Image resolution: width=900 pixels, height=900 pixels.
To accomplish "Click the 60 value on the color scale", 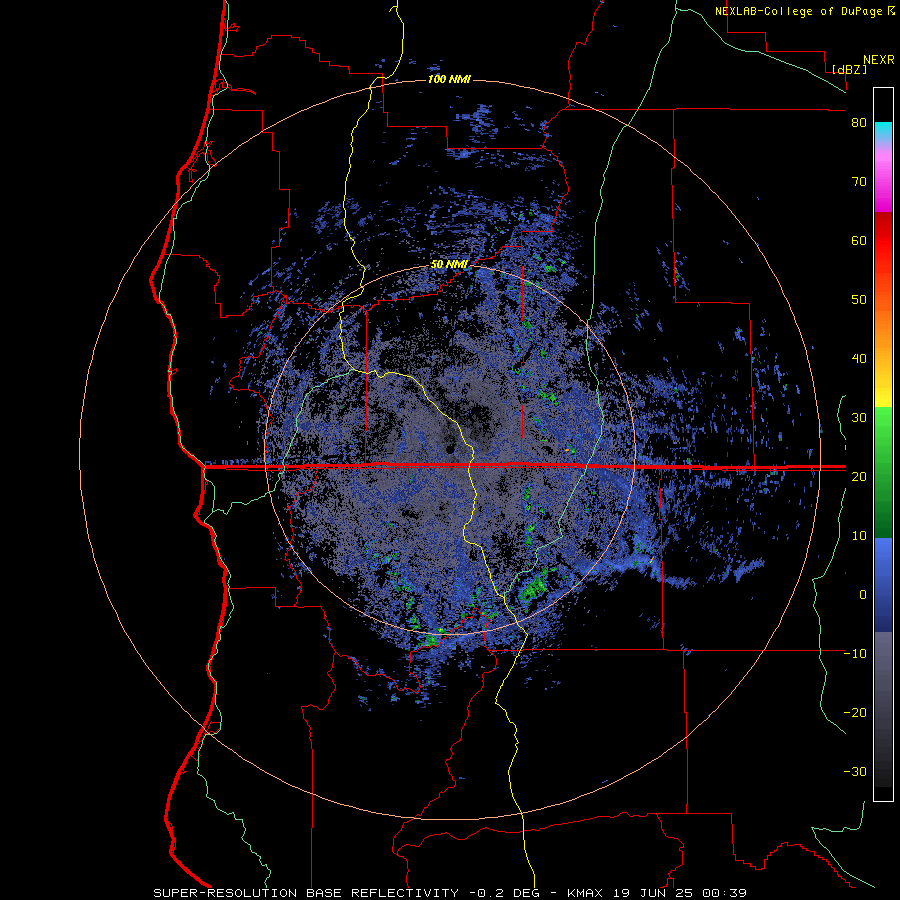I will (x=859, y=240).
